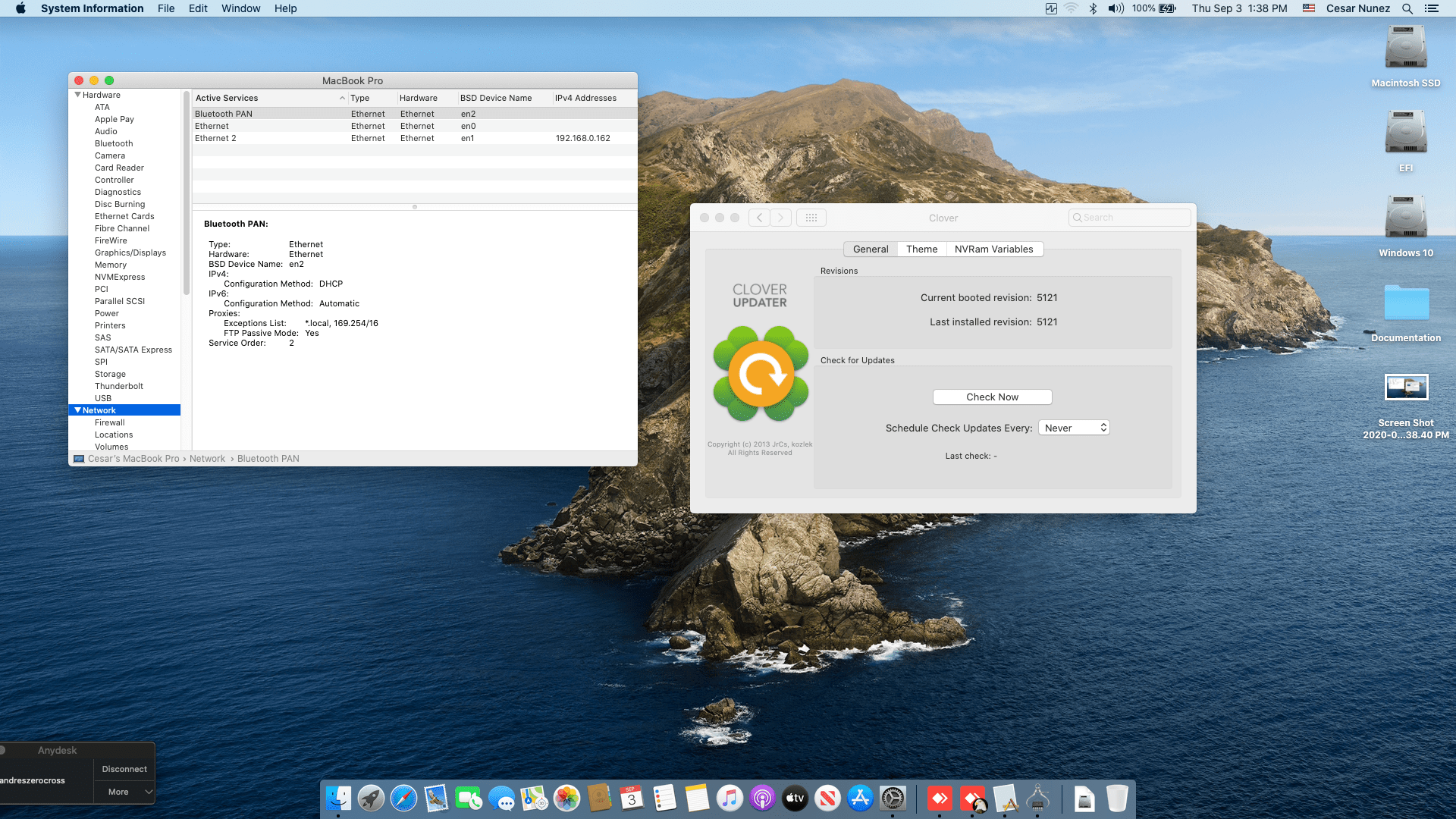Open Messages from the Dock

pyautogui.click(x=501, y=799)
